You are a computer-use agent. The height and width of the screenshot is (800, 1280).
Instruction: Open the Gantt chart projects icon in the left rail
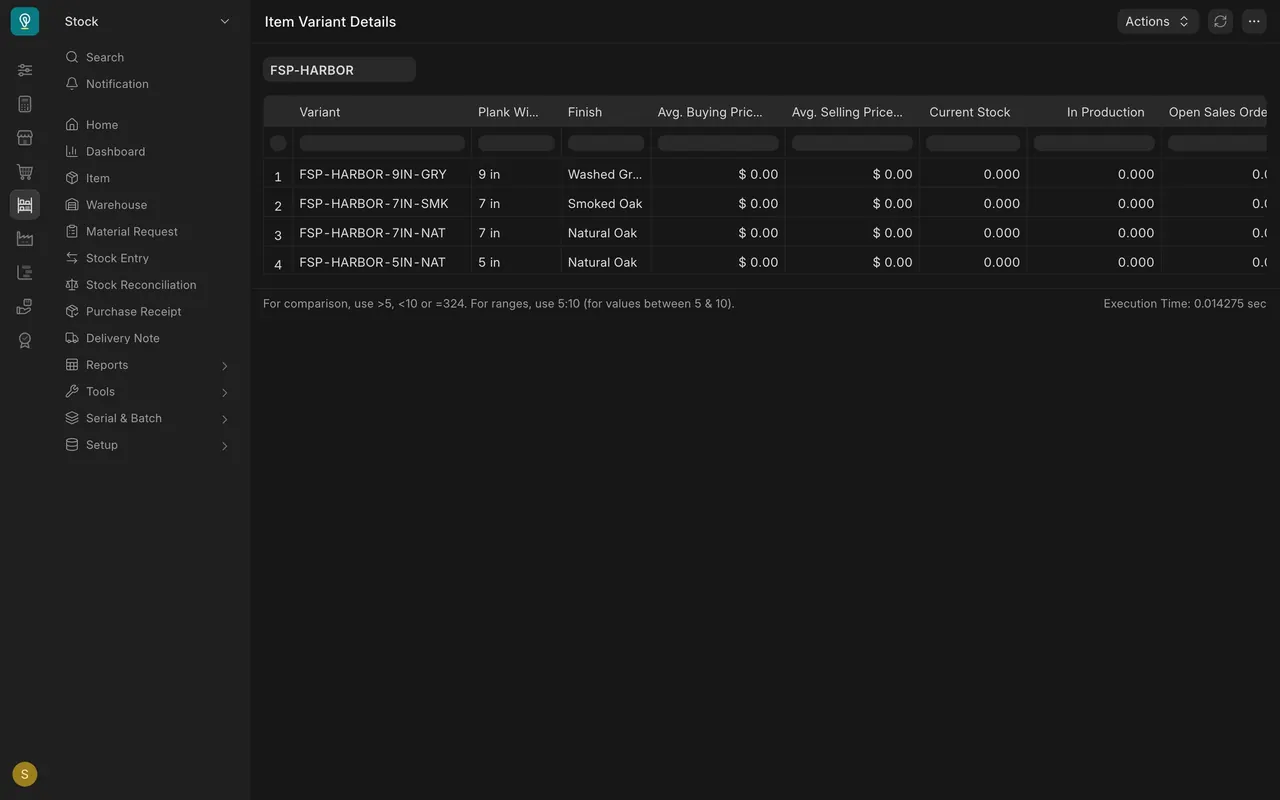[25, 273]
